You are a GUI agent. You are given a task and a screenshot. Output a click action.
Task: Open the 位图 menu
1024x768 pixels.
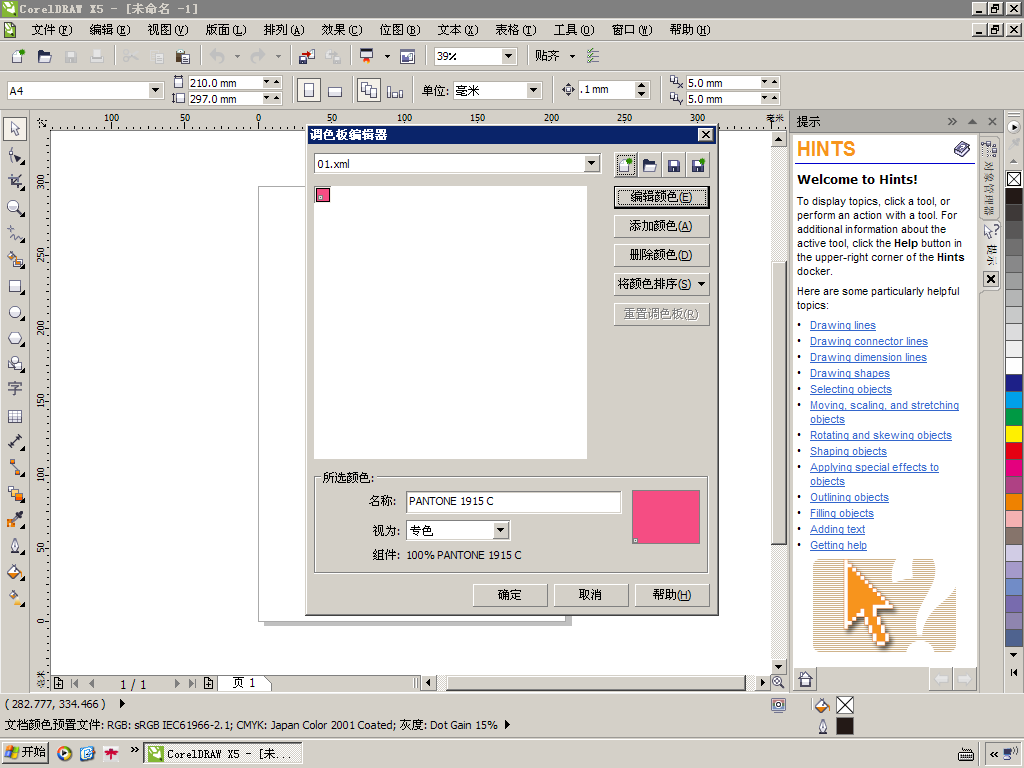coord(399,30)
